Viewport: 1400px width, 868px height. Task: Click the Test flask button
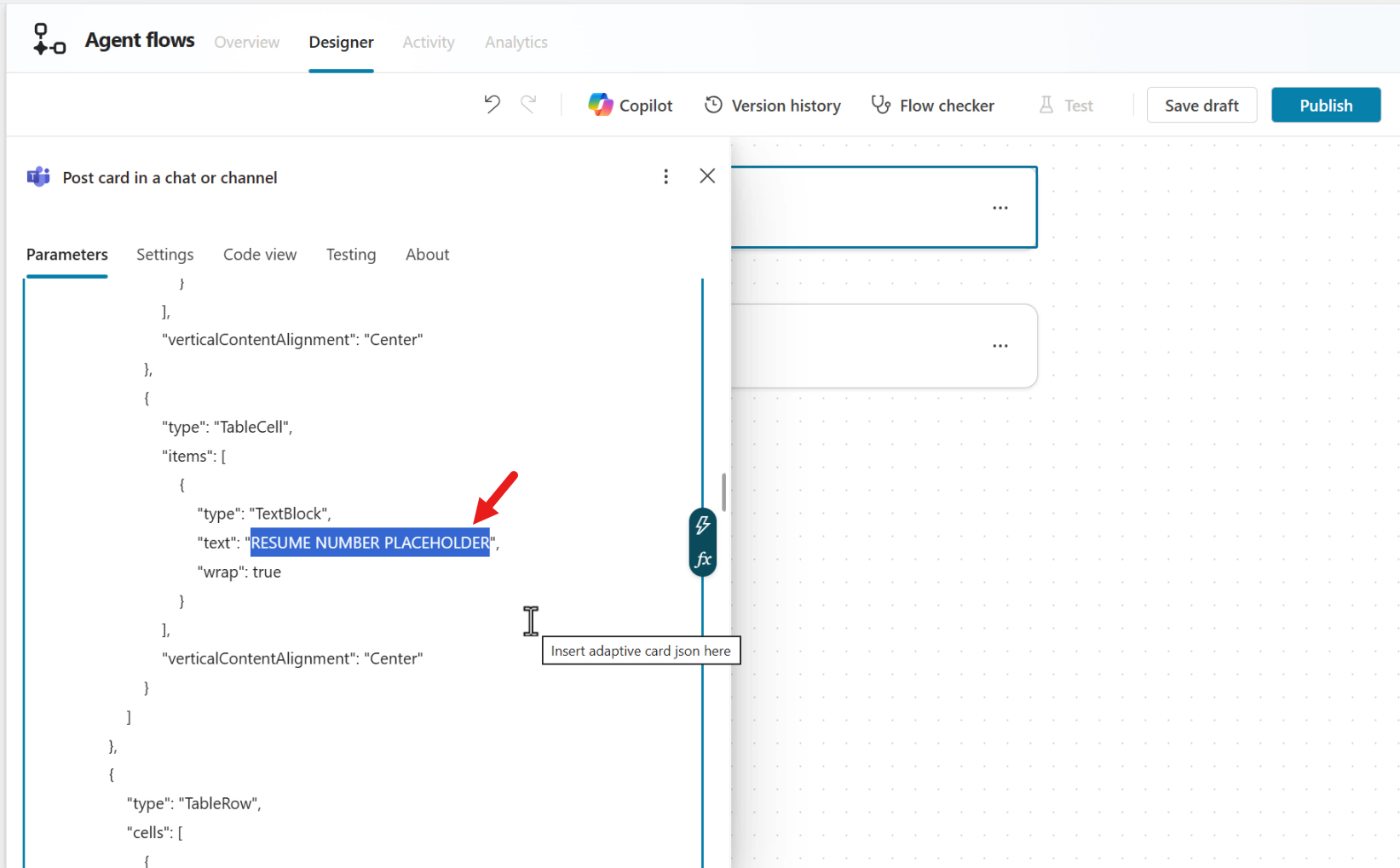1065,106
